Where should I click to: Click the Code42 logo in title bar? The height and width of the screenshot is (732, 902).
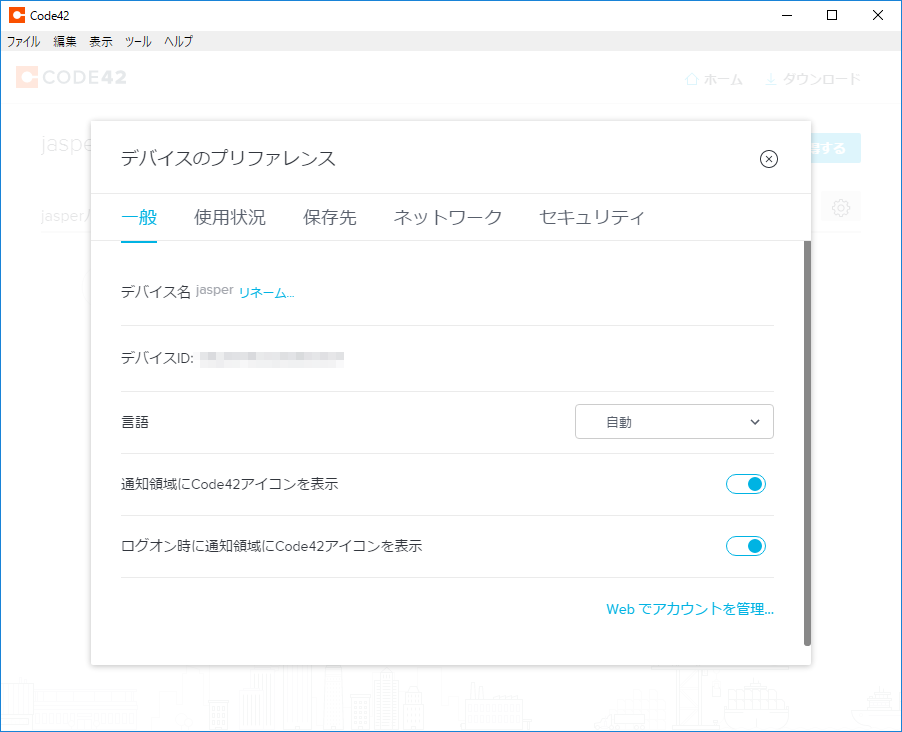point(17,16)
